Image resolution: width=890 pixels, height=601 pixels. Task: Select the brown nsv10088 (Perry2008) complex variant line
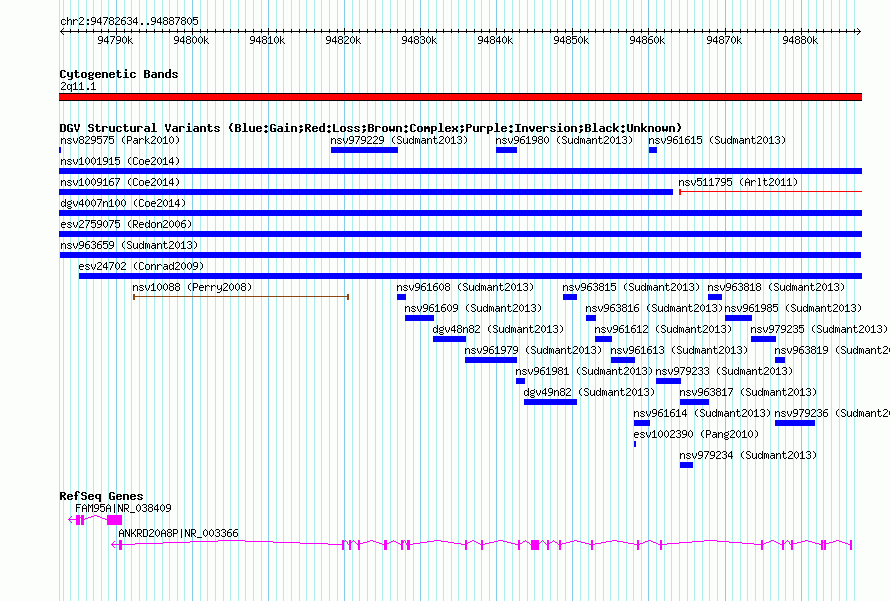pos(241,297)
